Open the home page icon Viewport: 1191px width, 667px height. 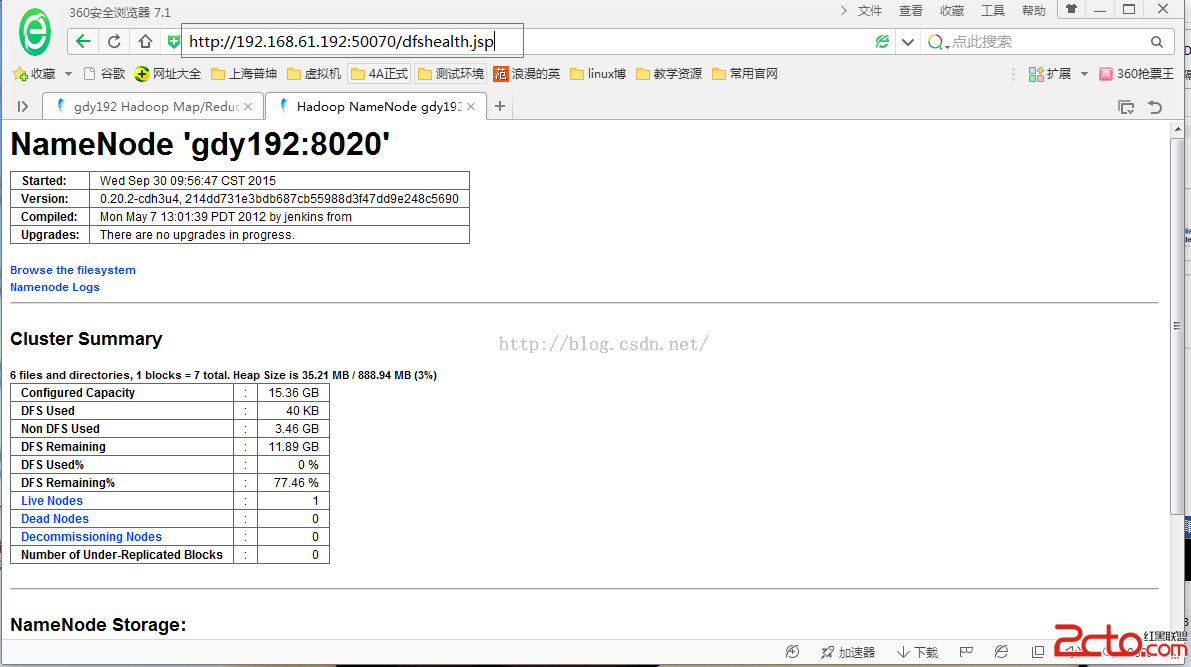coord(145,41)
